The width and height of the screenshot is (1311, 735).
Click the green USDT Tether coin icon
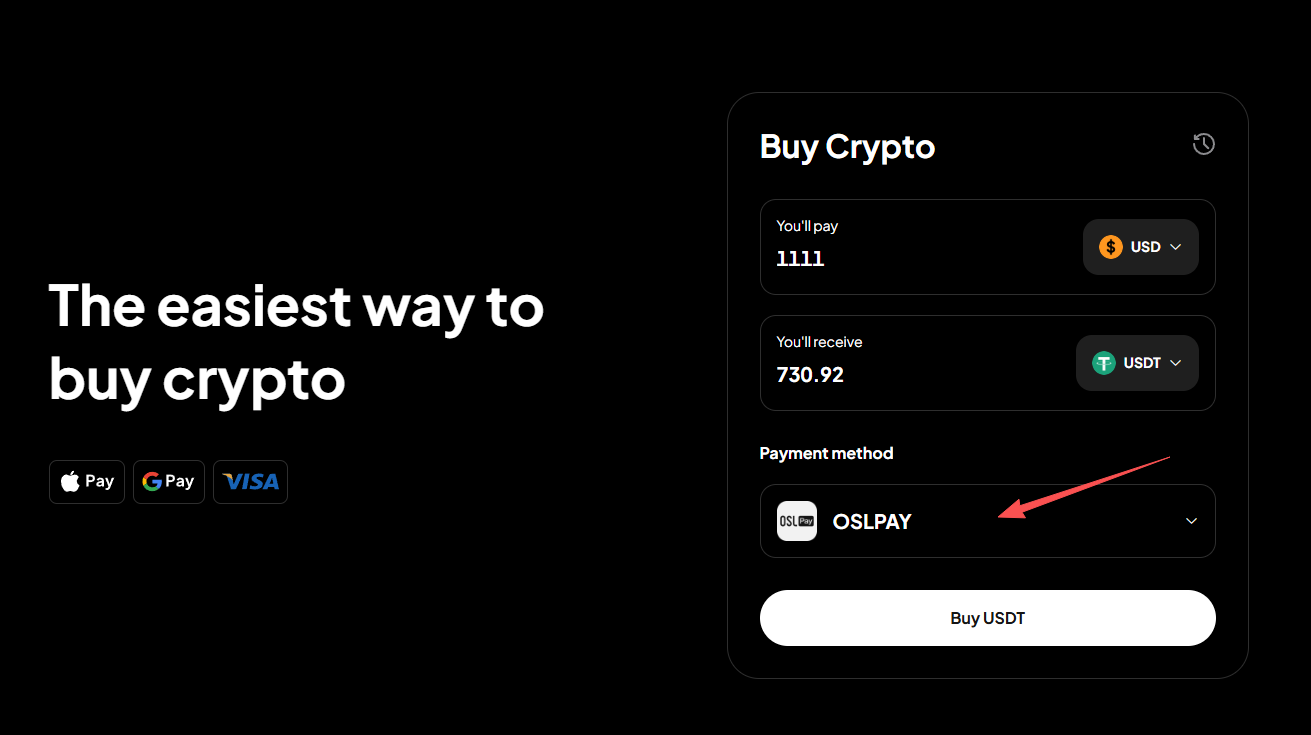pos(1104,363)
